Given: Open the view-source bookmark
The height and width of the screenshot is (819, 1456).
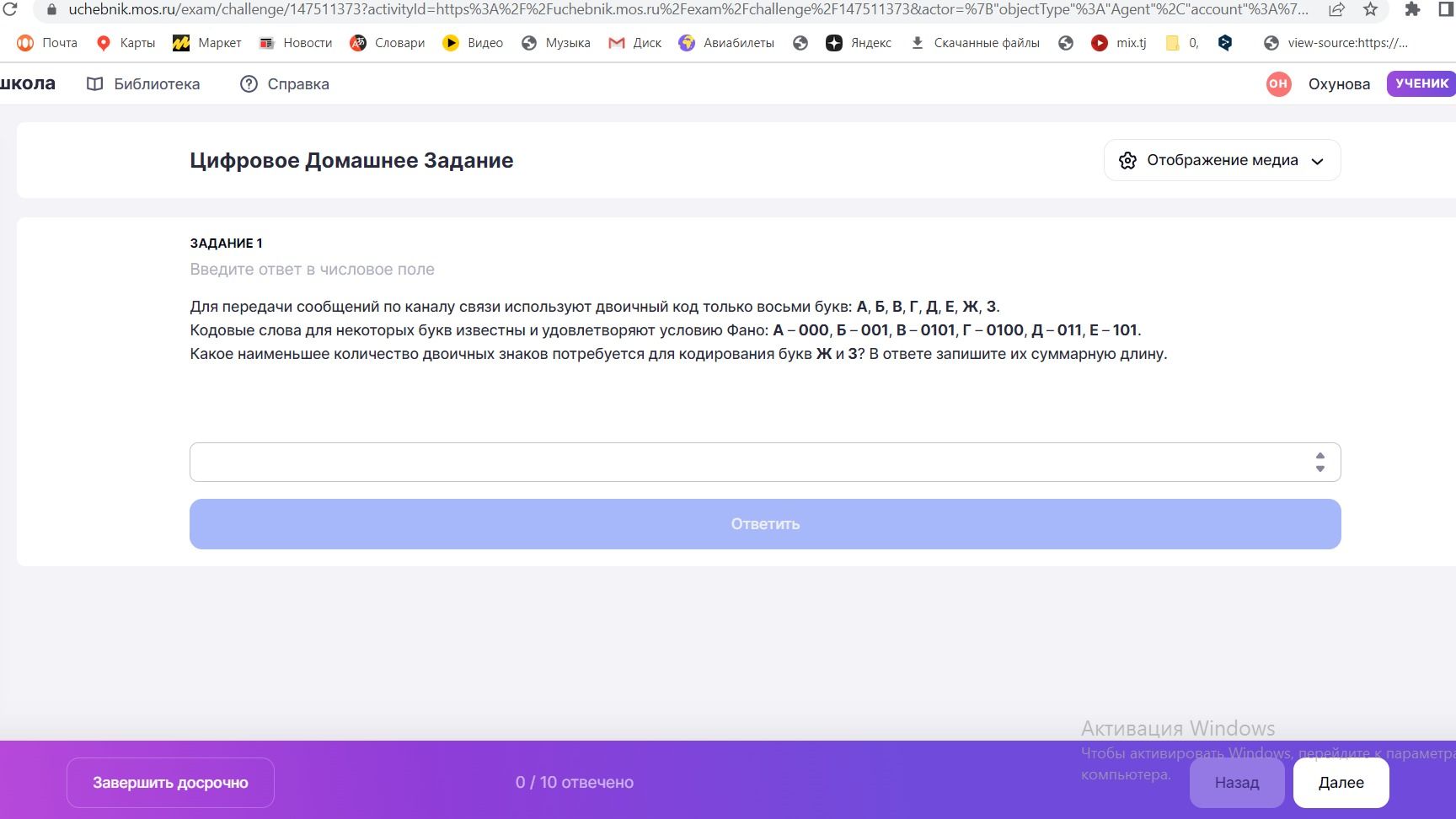Looking at the screenshot, I should [1336, 43].
